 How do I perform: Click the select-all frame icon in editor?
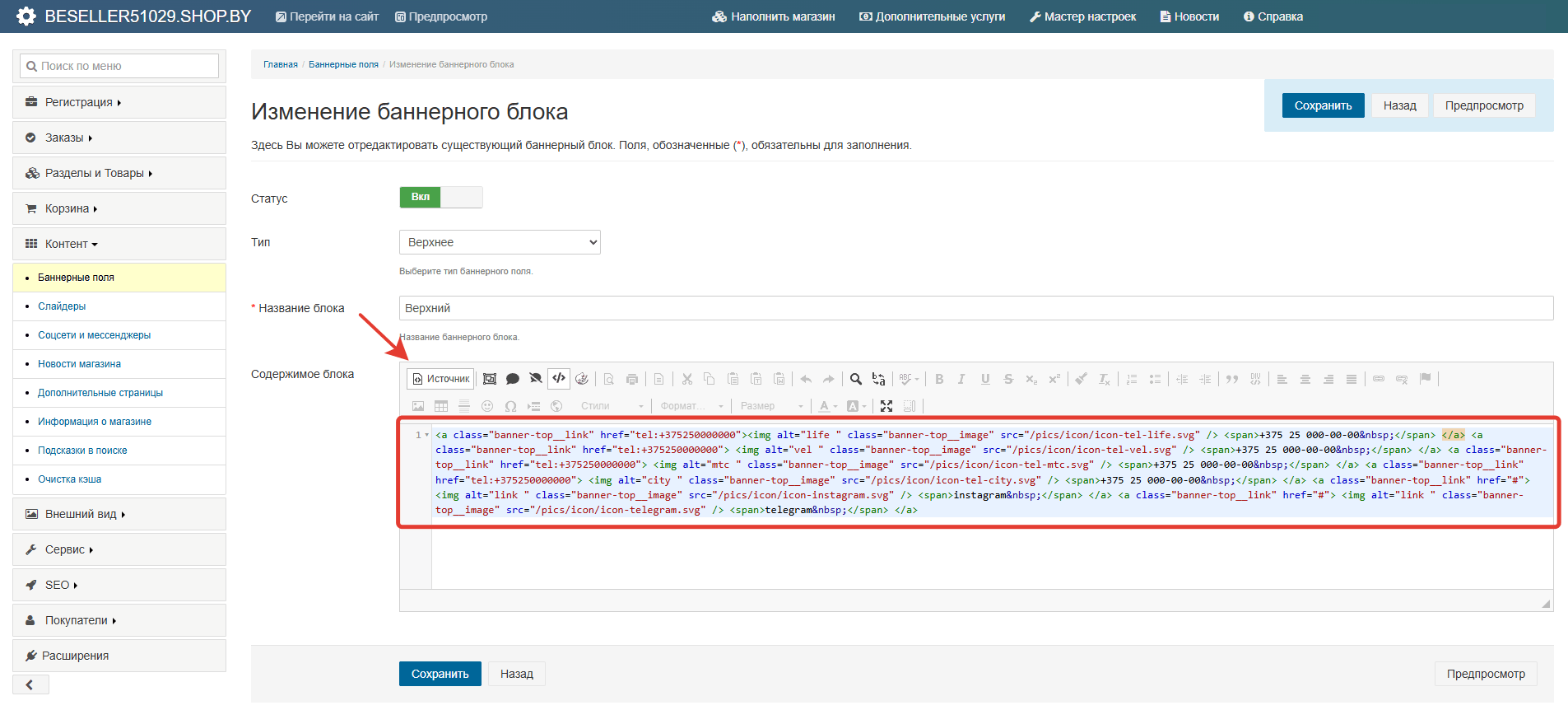pos(490,379)
